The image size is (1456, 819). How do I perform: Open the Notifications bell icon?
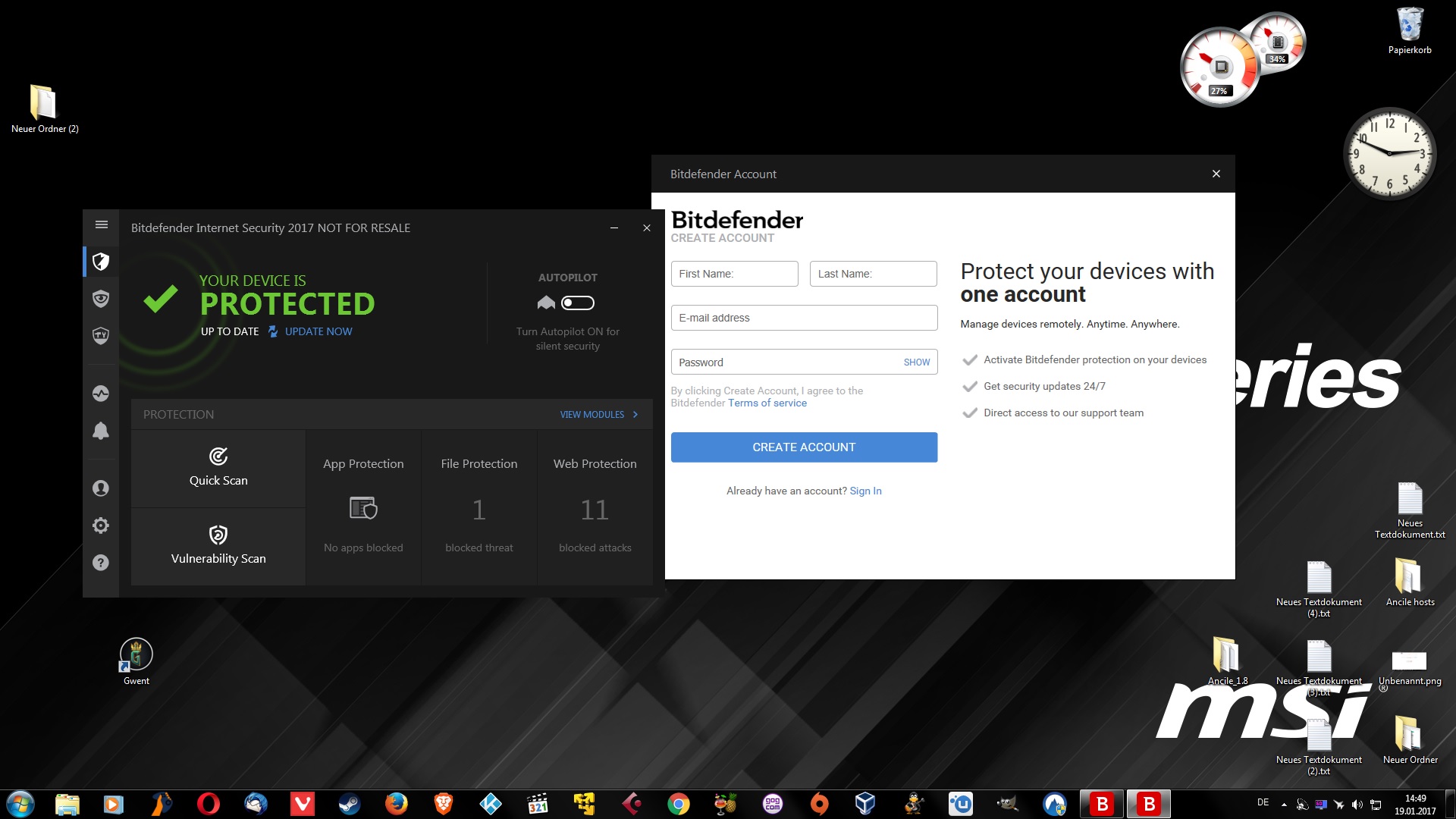101,431
